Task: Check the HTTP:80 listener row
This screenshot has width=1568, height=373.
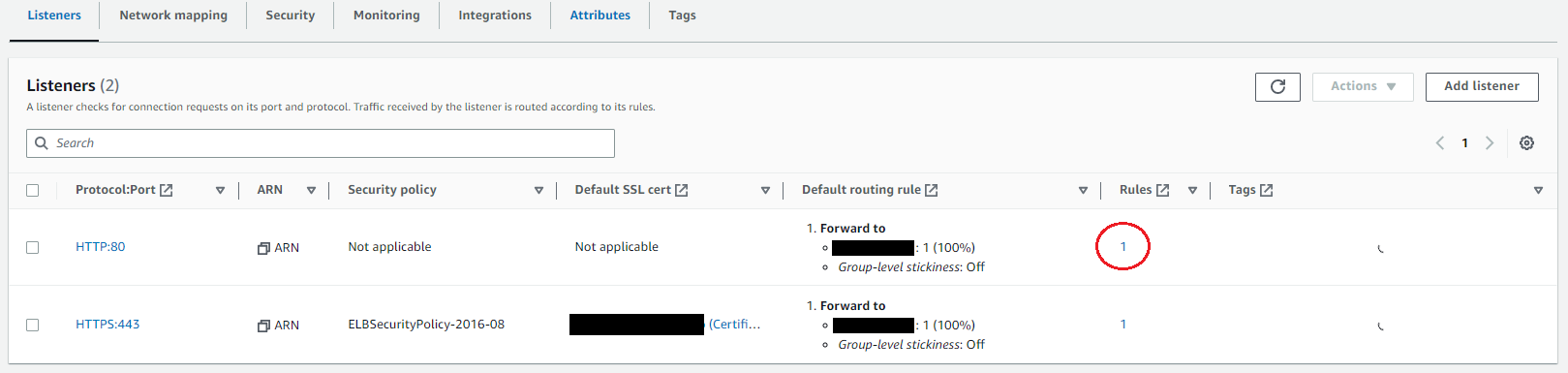Action: tap(33, 247)
